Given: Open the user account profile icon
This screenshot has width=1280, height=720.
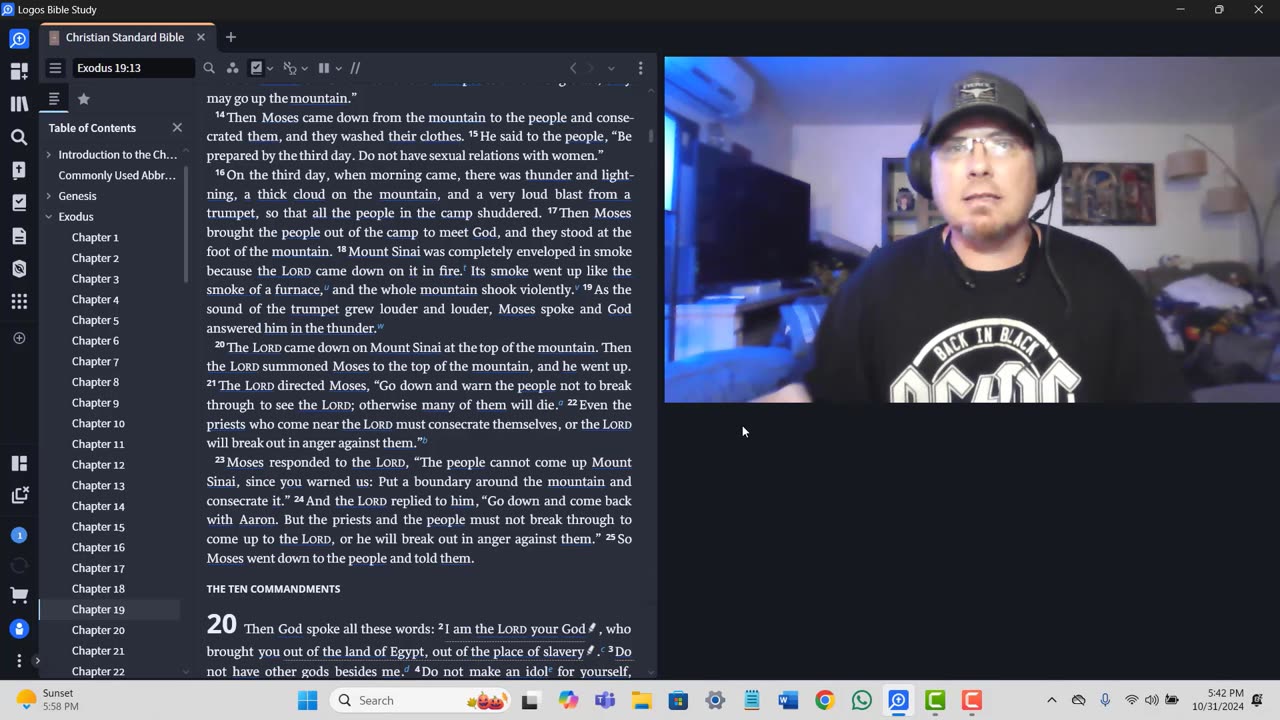Looking at the screenshot, I should (19, 629).
